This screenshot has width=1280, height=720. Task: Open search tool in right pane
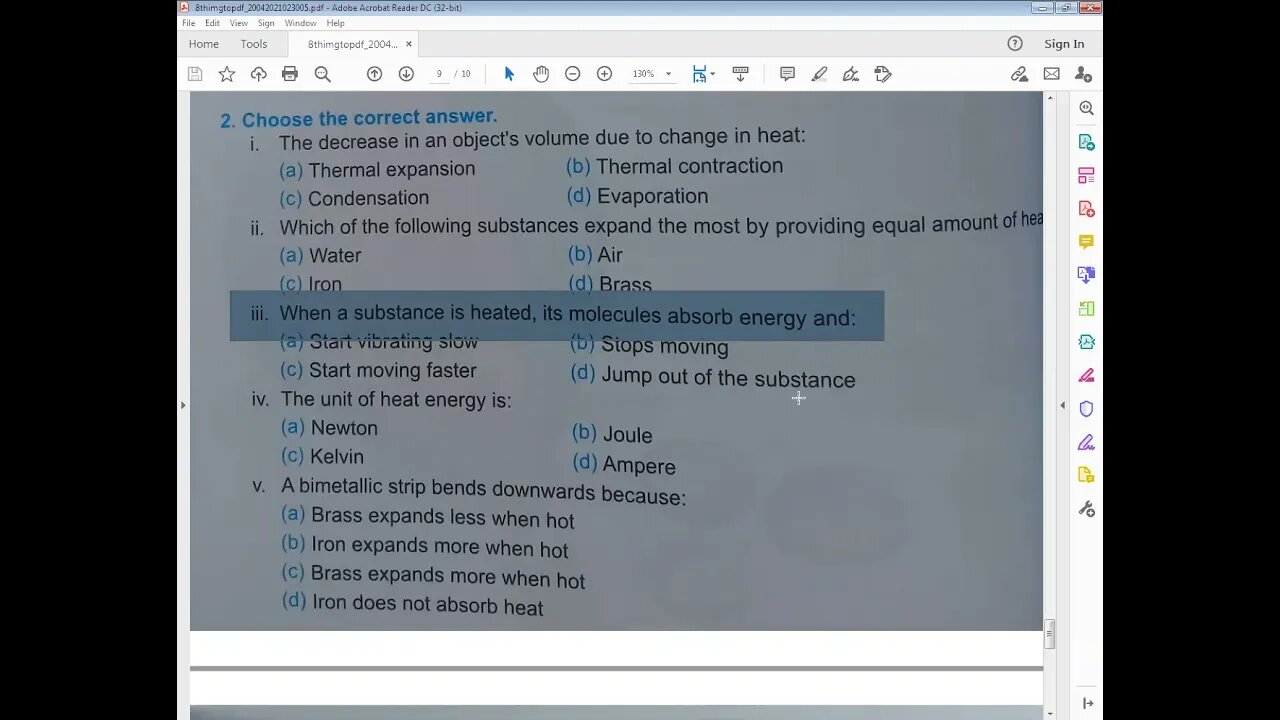(1086, 108)
